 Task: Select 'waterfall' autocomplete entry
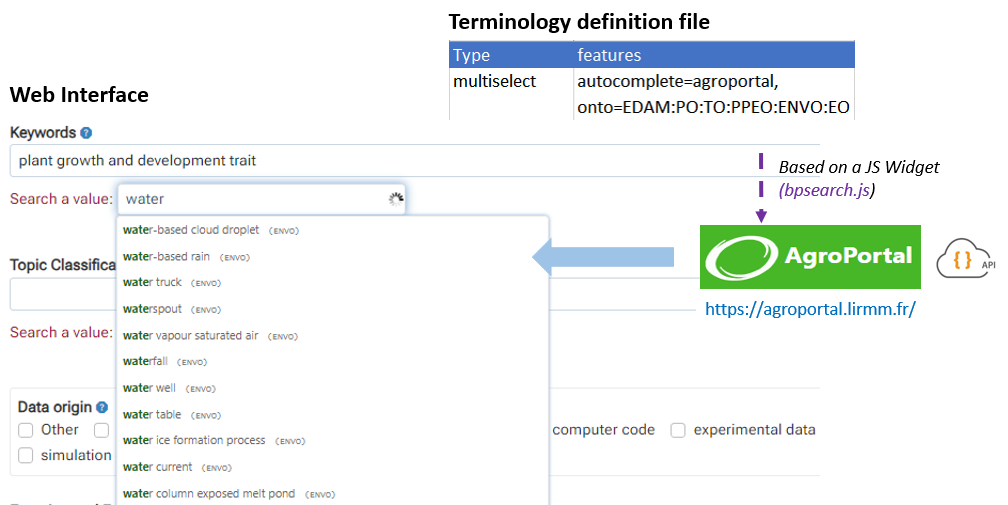pyautogui.click(x=150, y=361)
